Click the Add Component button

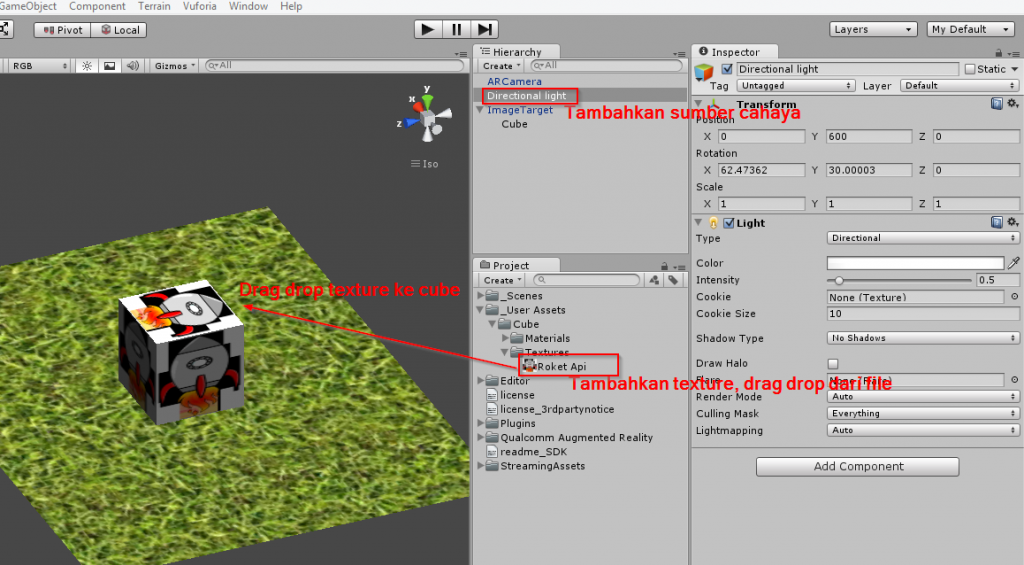857,467
